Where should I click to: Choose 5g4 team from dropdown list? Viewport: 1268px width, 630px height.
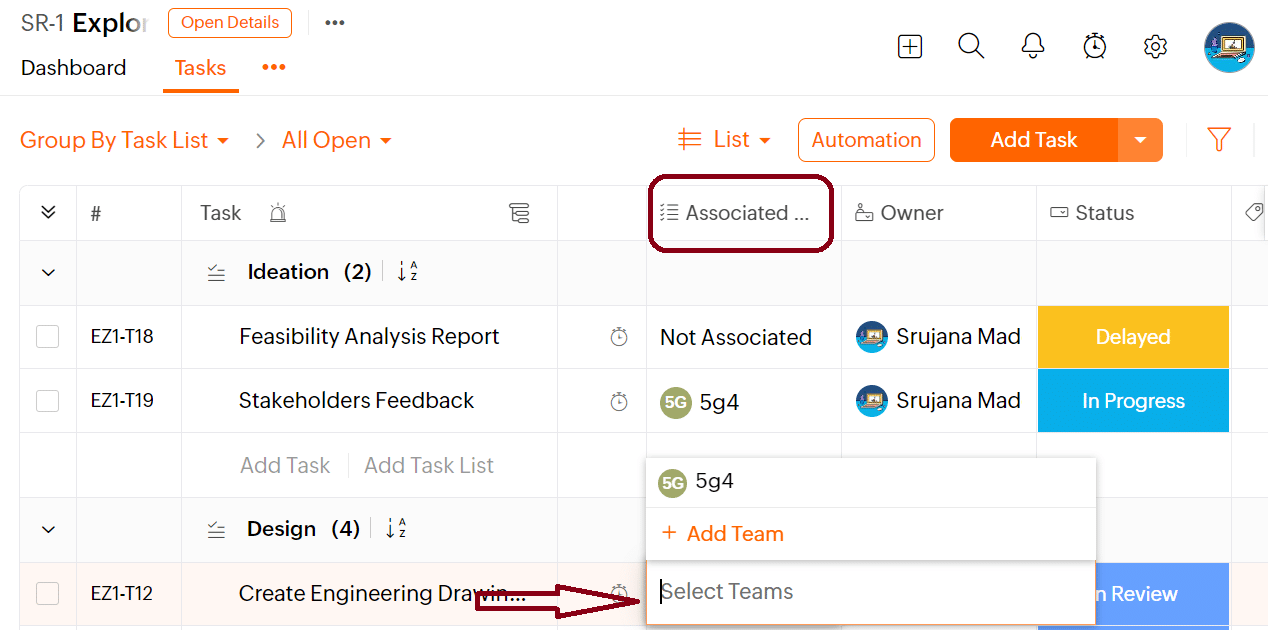pyautogui.click(x=871, y=482)
